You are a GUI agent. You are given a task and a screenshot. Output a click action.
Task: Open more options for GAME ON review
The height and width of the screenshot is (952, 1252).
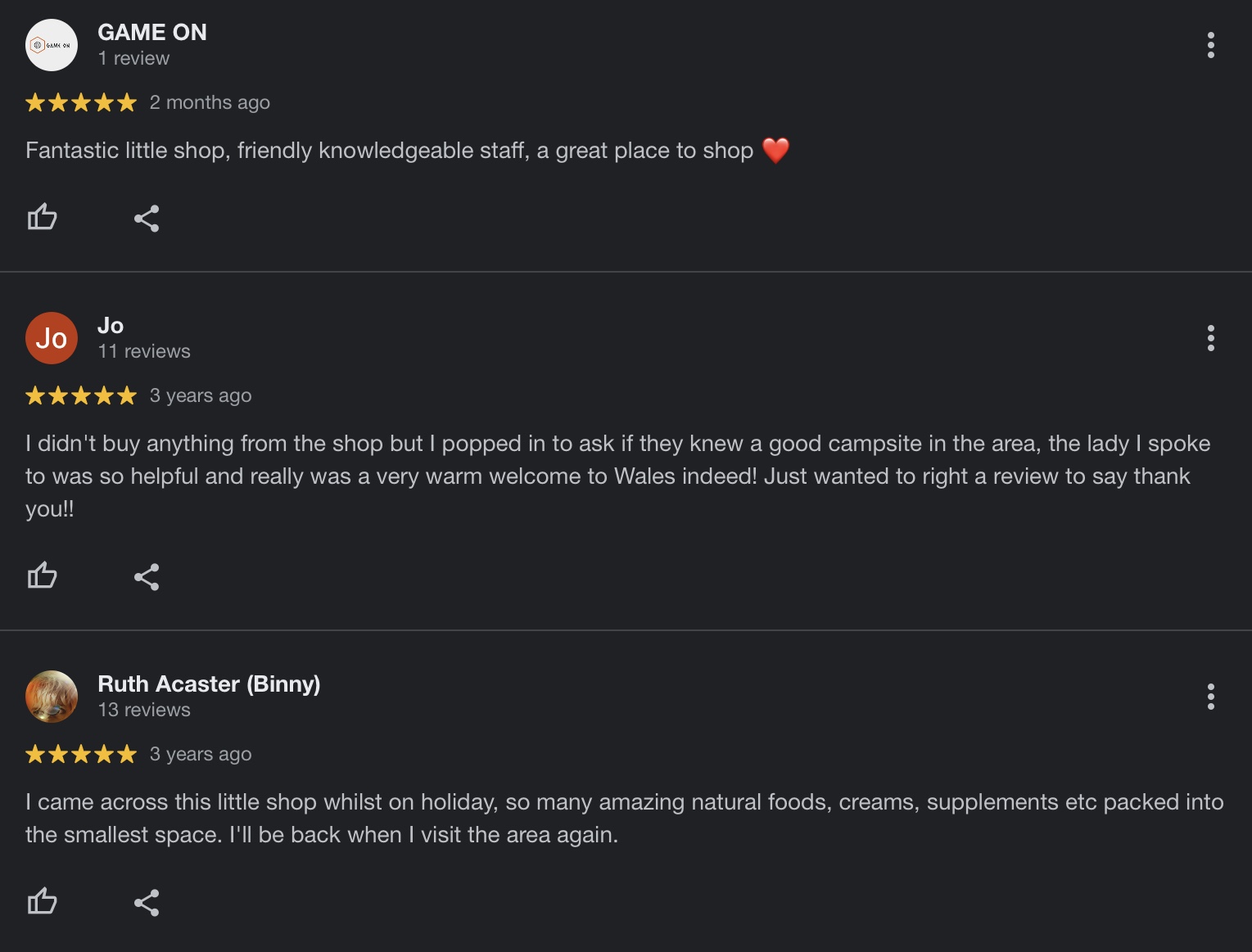tap(1210, 45)
